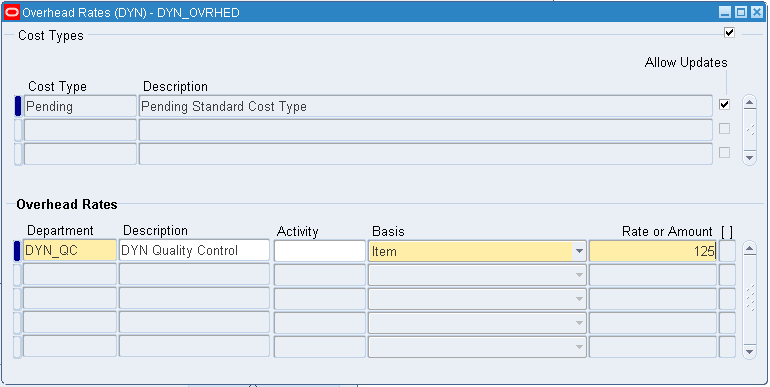Toggle the checkbox at top right of Cost Types
The width and height of the screenshot is (770, 387).
729,33
